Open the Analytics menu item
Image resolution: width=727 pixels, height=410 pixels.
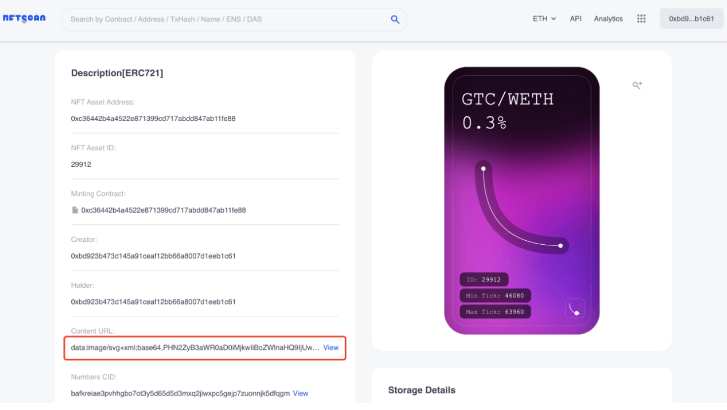click(x=608, y=19)
